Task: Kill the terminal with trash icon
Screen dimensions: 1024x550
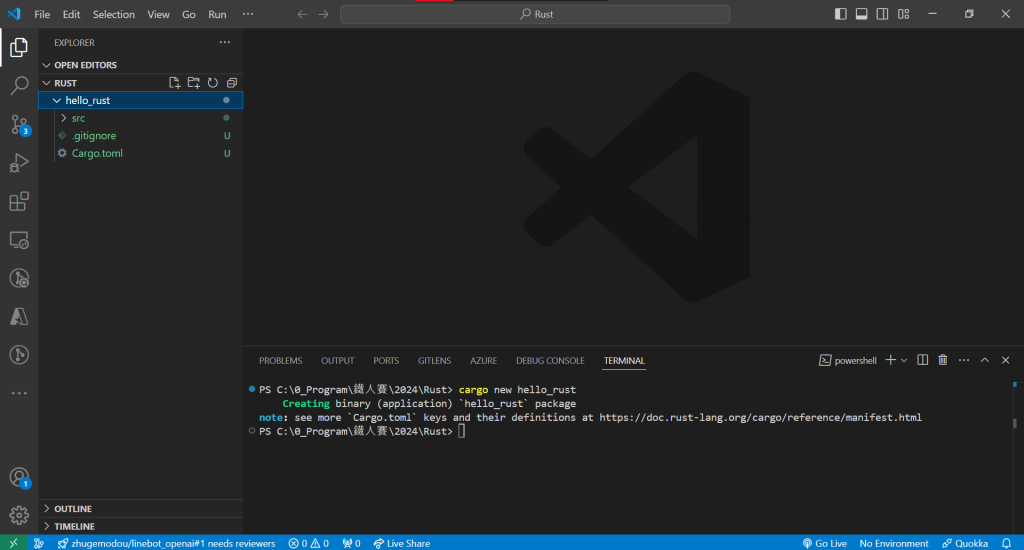Action: tap(942, 360)
